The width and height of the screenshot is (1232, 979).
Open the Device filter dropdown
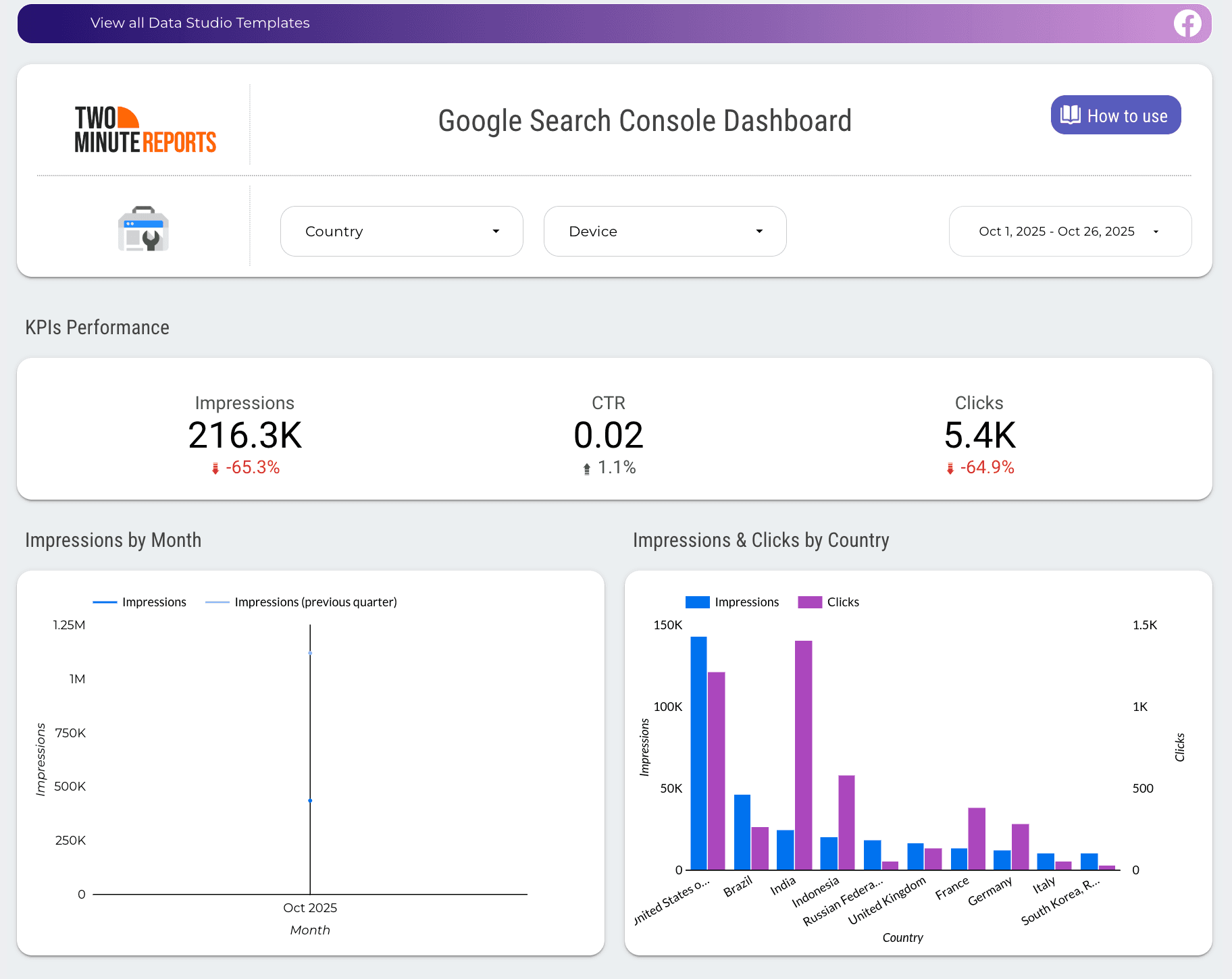(665, 231)
